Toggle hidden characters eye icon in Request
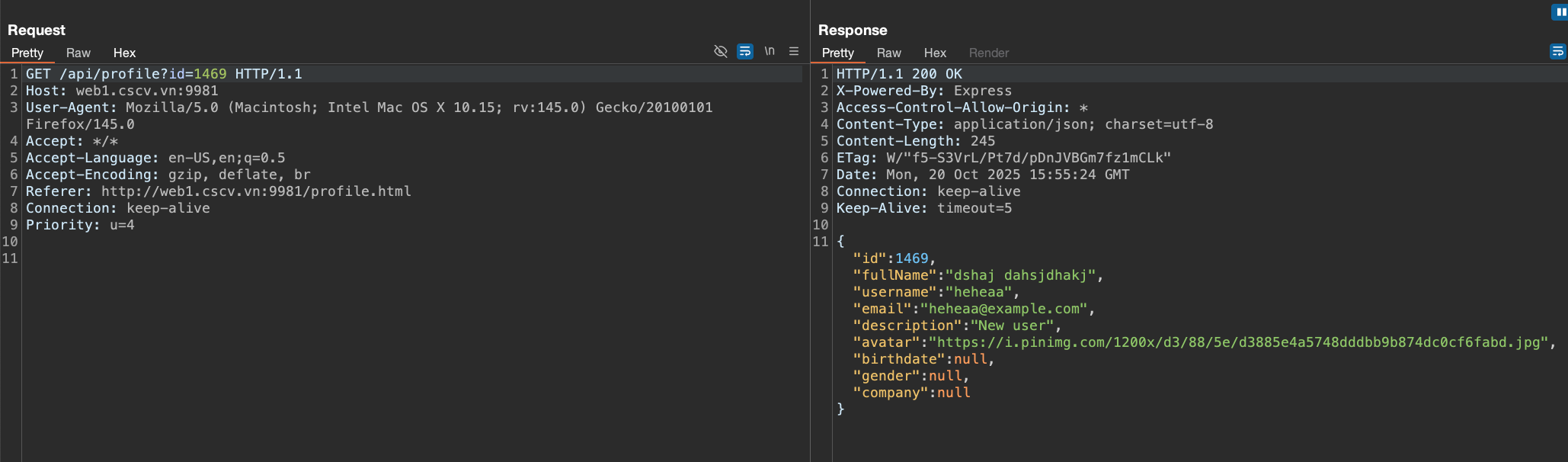 (x=720, y=51)
